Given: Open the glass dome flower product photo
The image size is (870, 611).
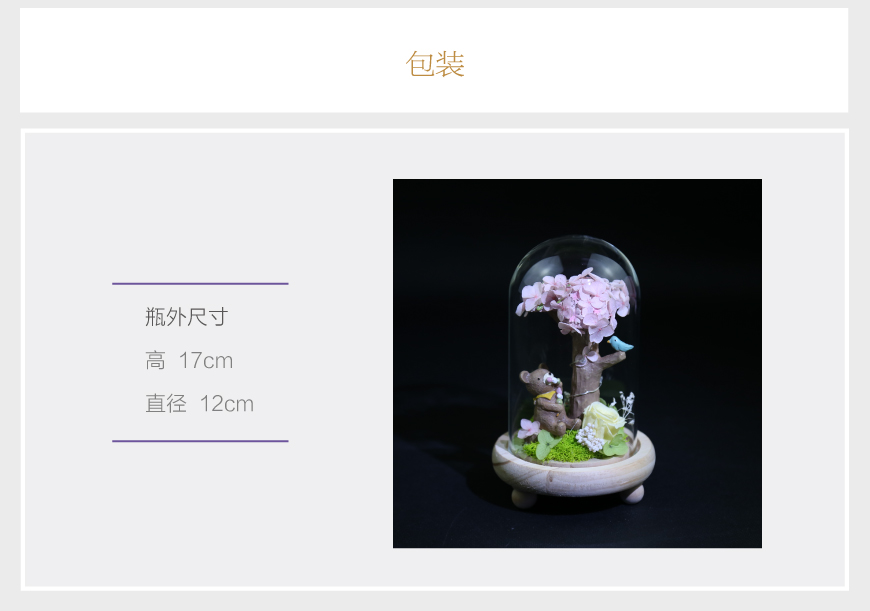Looking at the screenshot, I should [577, 363].
